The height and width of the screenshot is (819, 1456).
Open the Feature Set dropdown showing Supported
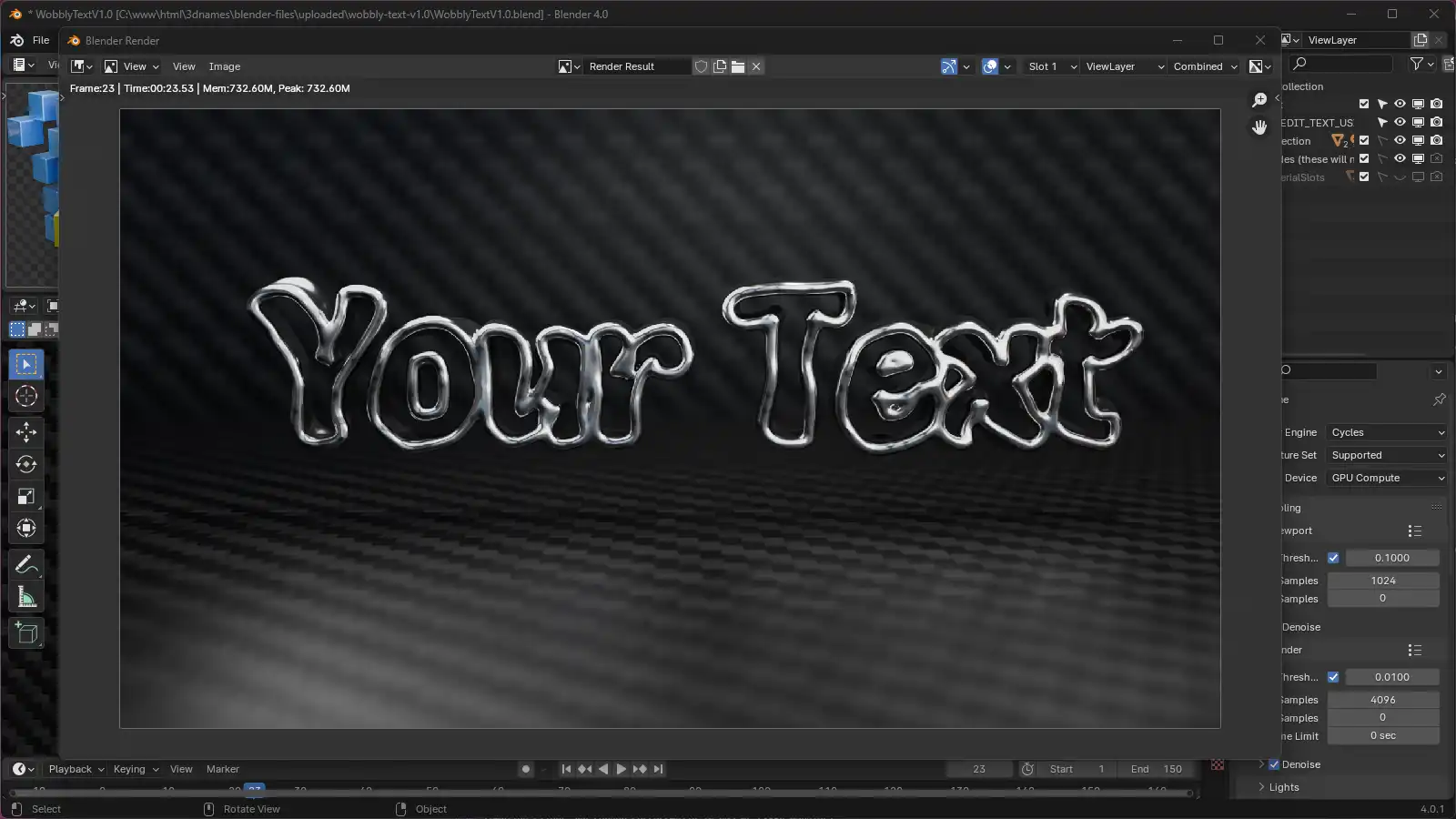coord(1387,455)
